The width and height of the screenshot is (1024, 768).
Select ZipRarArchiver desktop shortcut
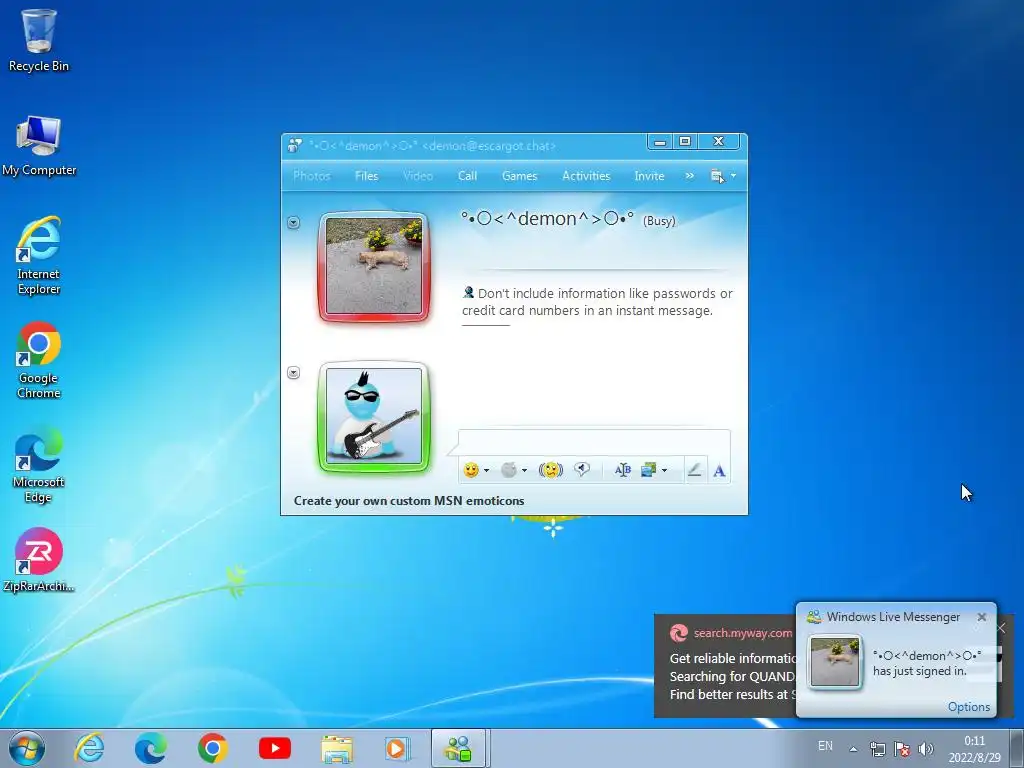point(39,560)
